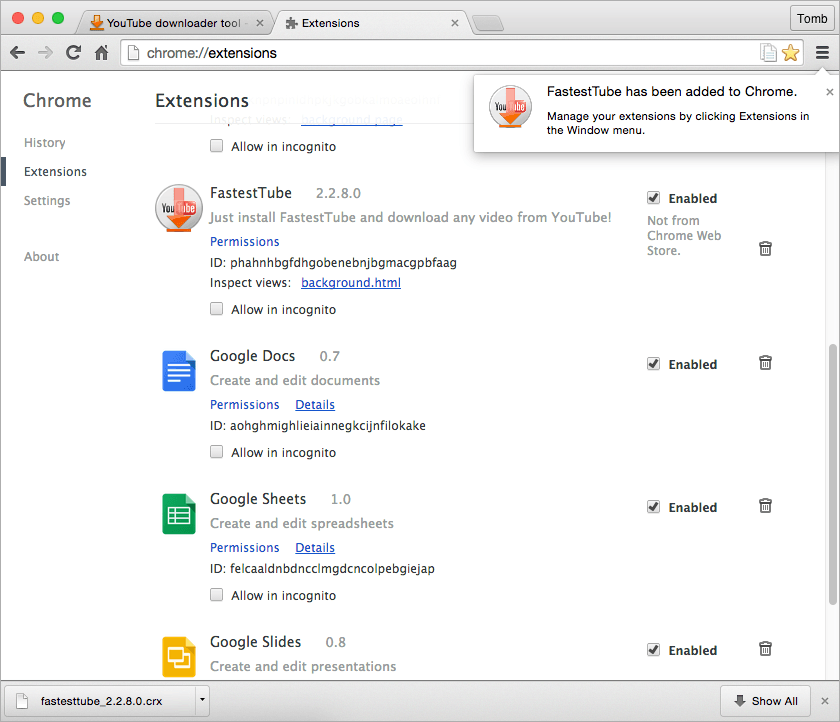This screenshot has width=840, height=722.
Task: Remove Google Docs with trash icon
Action: 765,363
